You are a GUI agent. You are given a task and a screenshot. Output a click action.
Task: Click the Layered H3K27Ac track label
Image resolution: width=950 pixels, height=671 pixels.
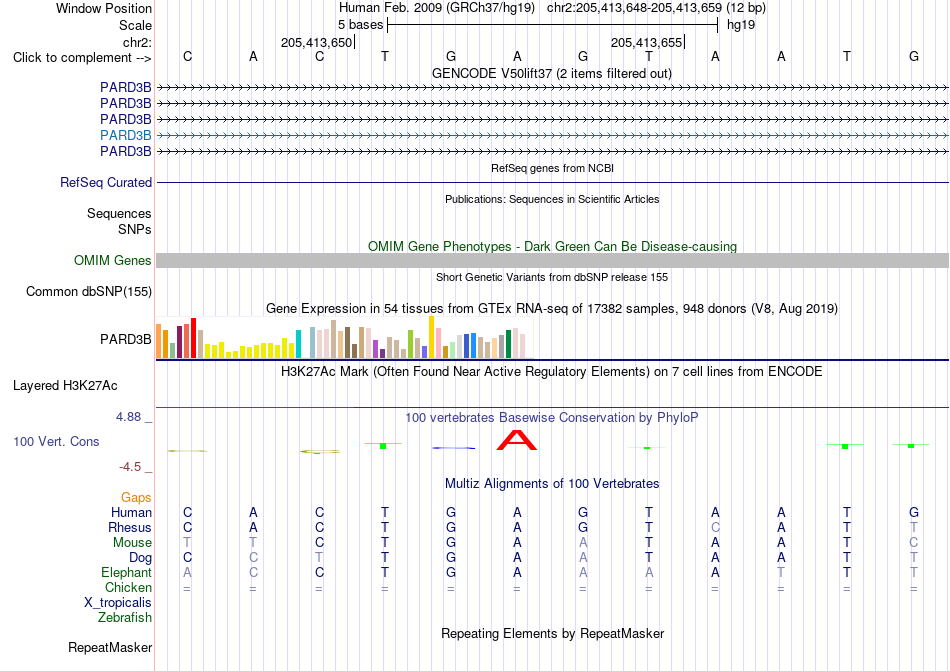(x=65, y=386)
